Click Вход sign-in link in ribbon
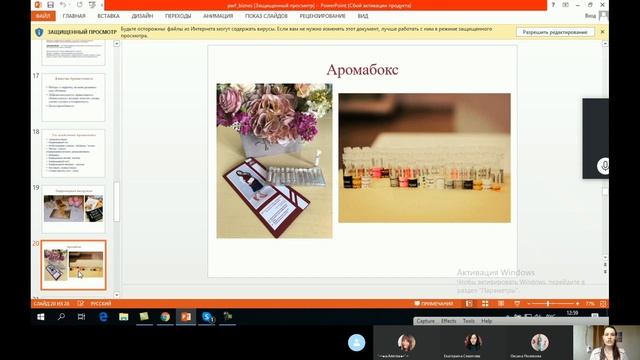Viewport: 640px width, 360px height. click(x=590, y=16)
